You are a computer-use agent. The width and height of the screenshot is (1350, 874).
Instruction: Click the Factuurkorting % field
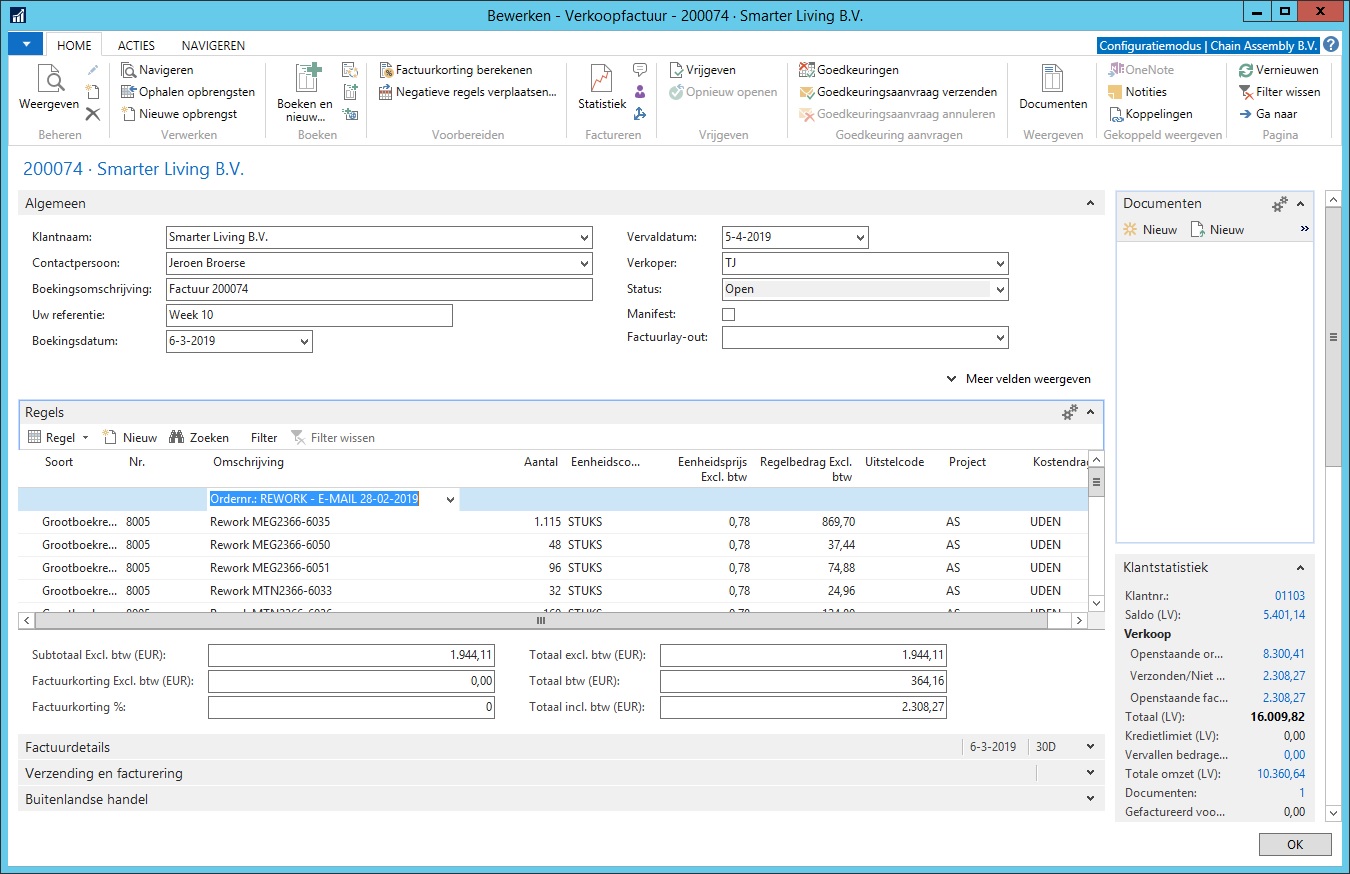pyautogui.click(x=352, y=707)
